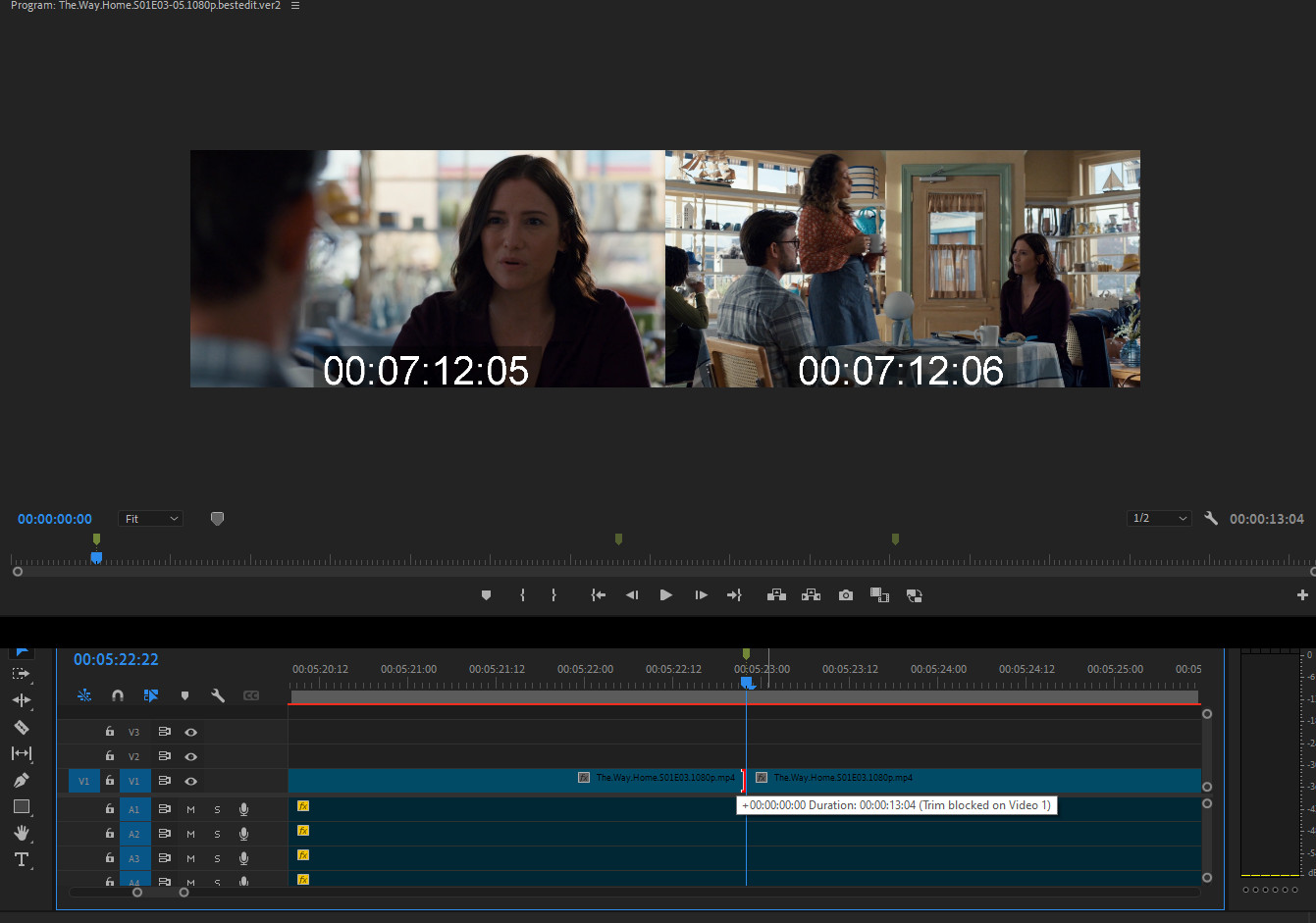Image resolution: width=1316 pixels, height=923 pixels.
Task: Click the Extract button
Action: pos(811,595)
